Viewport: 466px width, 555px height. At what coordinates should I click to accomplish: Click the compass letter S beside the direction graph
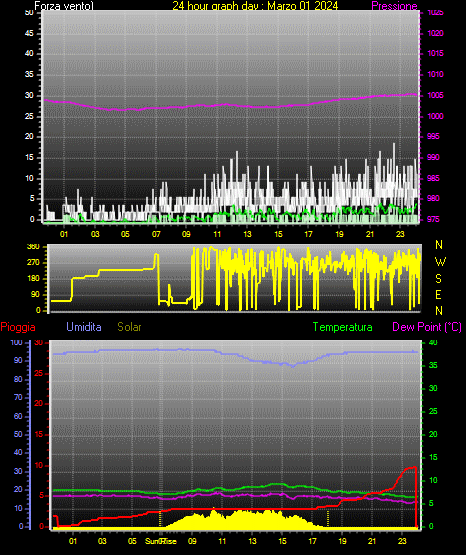(x=439, y=279)
